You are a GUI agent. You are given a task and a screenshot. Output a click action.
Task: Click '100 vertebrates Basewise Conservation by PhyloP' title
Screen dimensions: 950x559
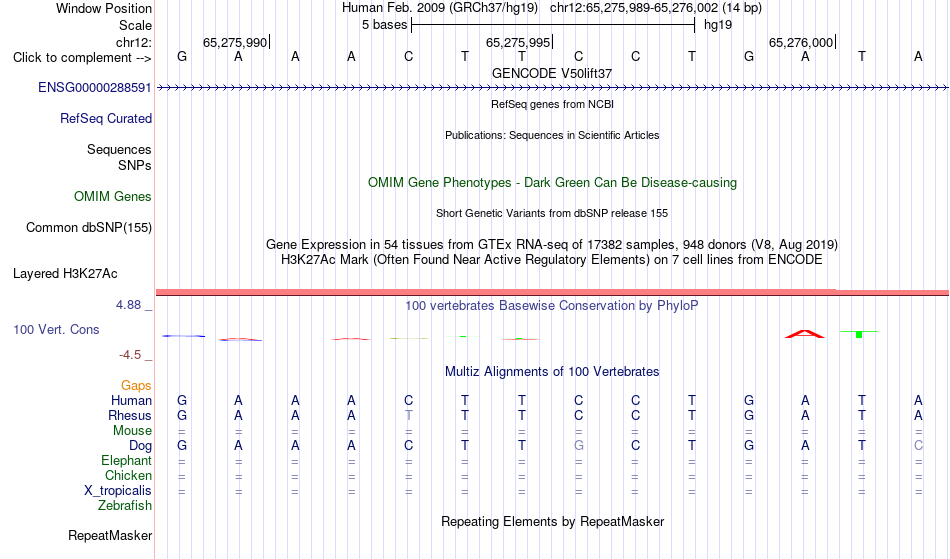click(x=552, y=305)
